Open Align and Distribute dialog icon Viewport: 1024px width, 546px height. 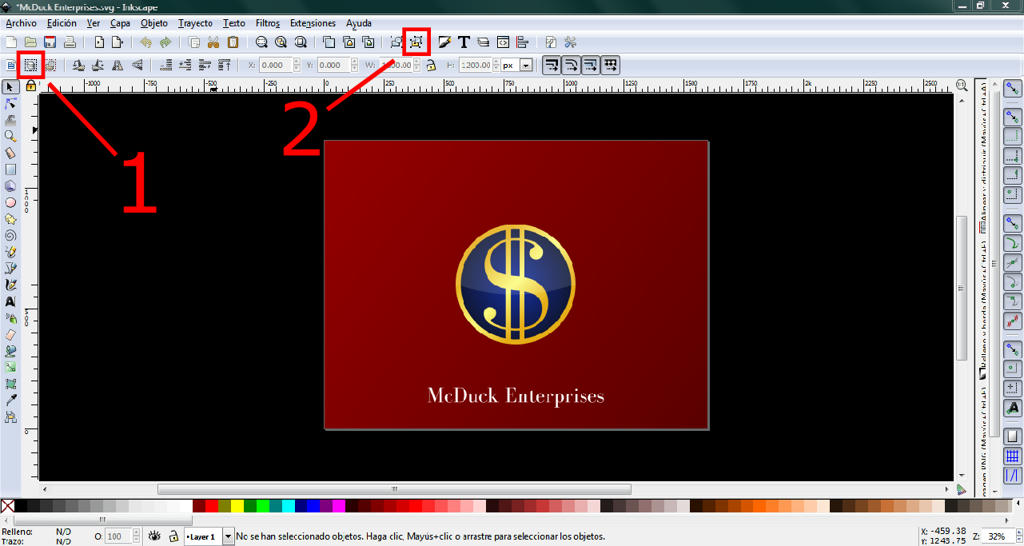[x=522, y=42]
